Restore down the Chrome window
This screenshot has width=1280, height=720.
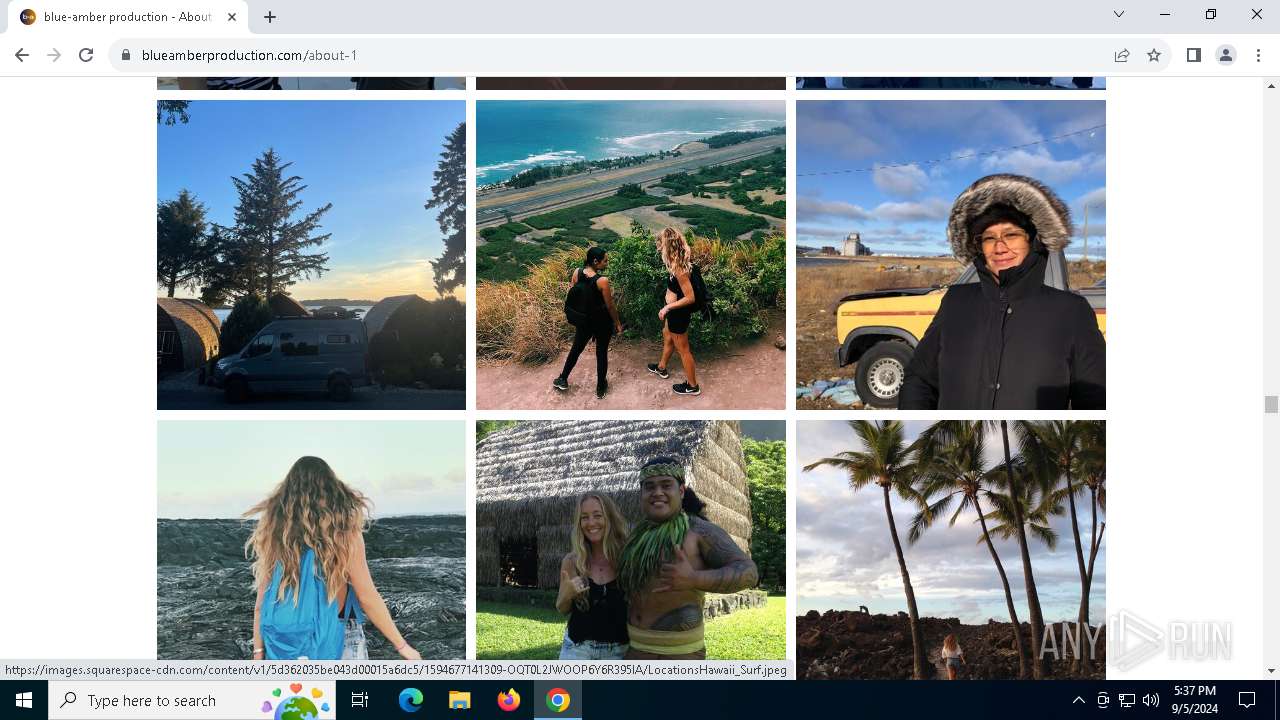coord(1211,14)
